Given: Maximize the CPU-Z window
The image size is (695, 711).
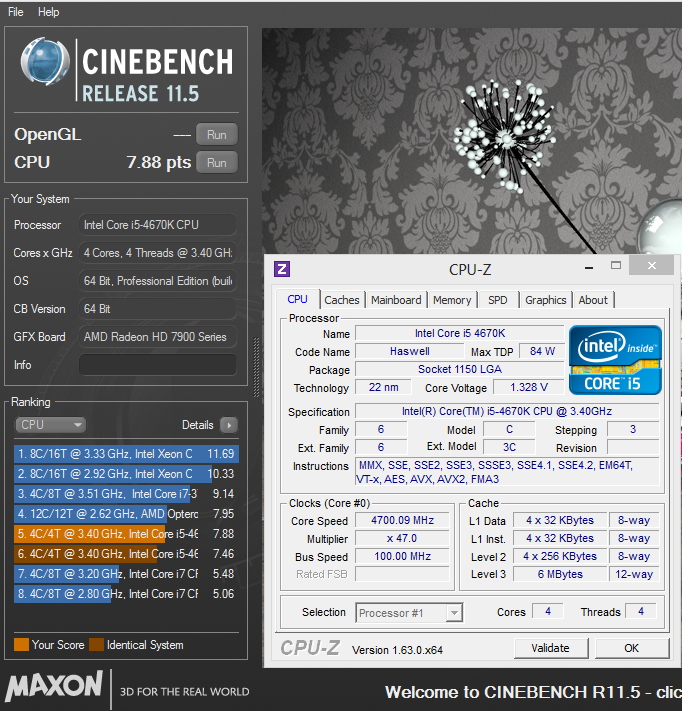Looking at the screenshot, I should [x=616, y=266].
